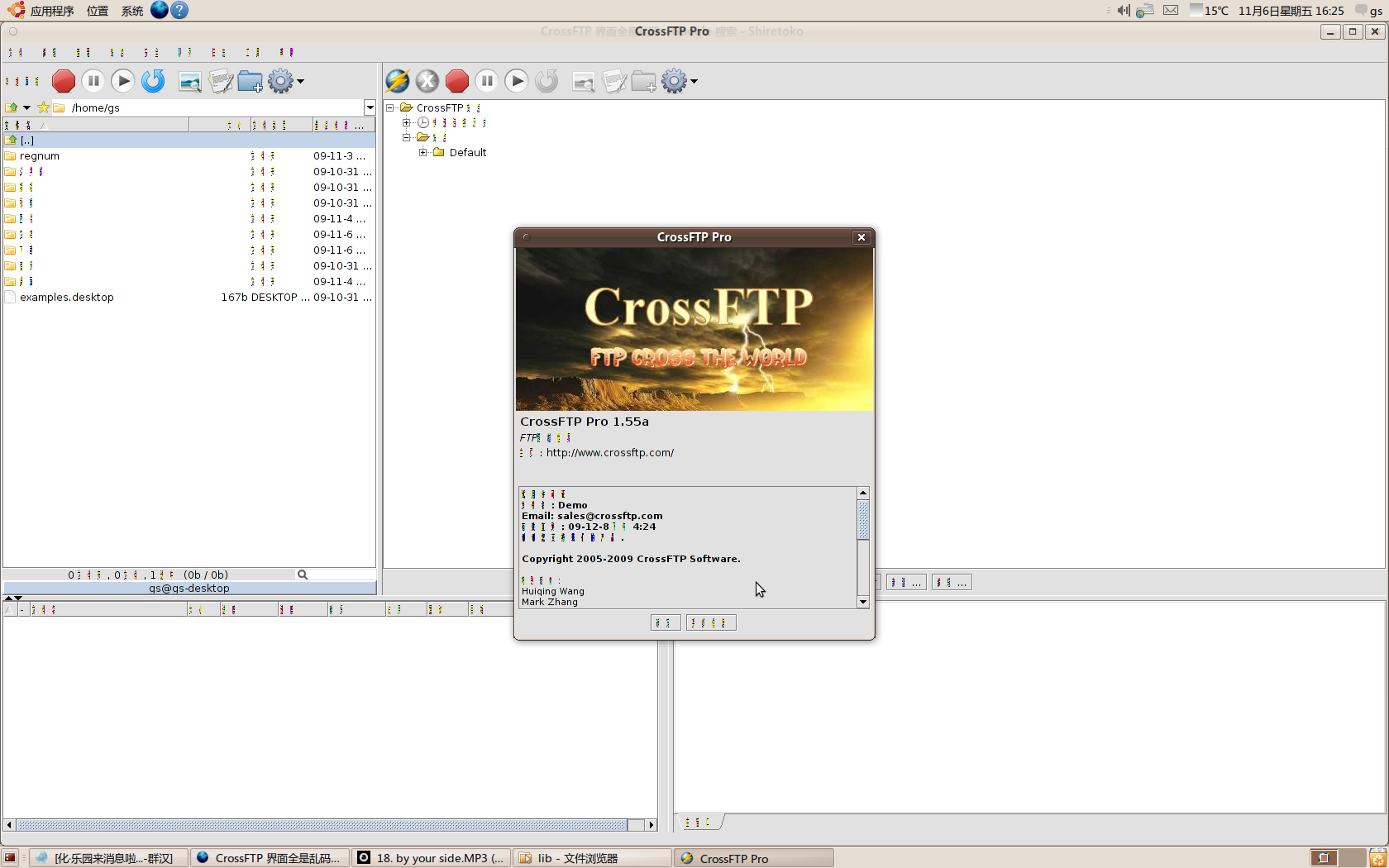Image resolution: width=1389 pixels, height=868 pixels.
Task: Open the network tray icon
Action: (x=1145, y=11)
